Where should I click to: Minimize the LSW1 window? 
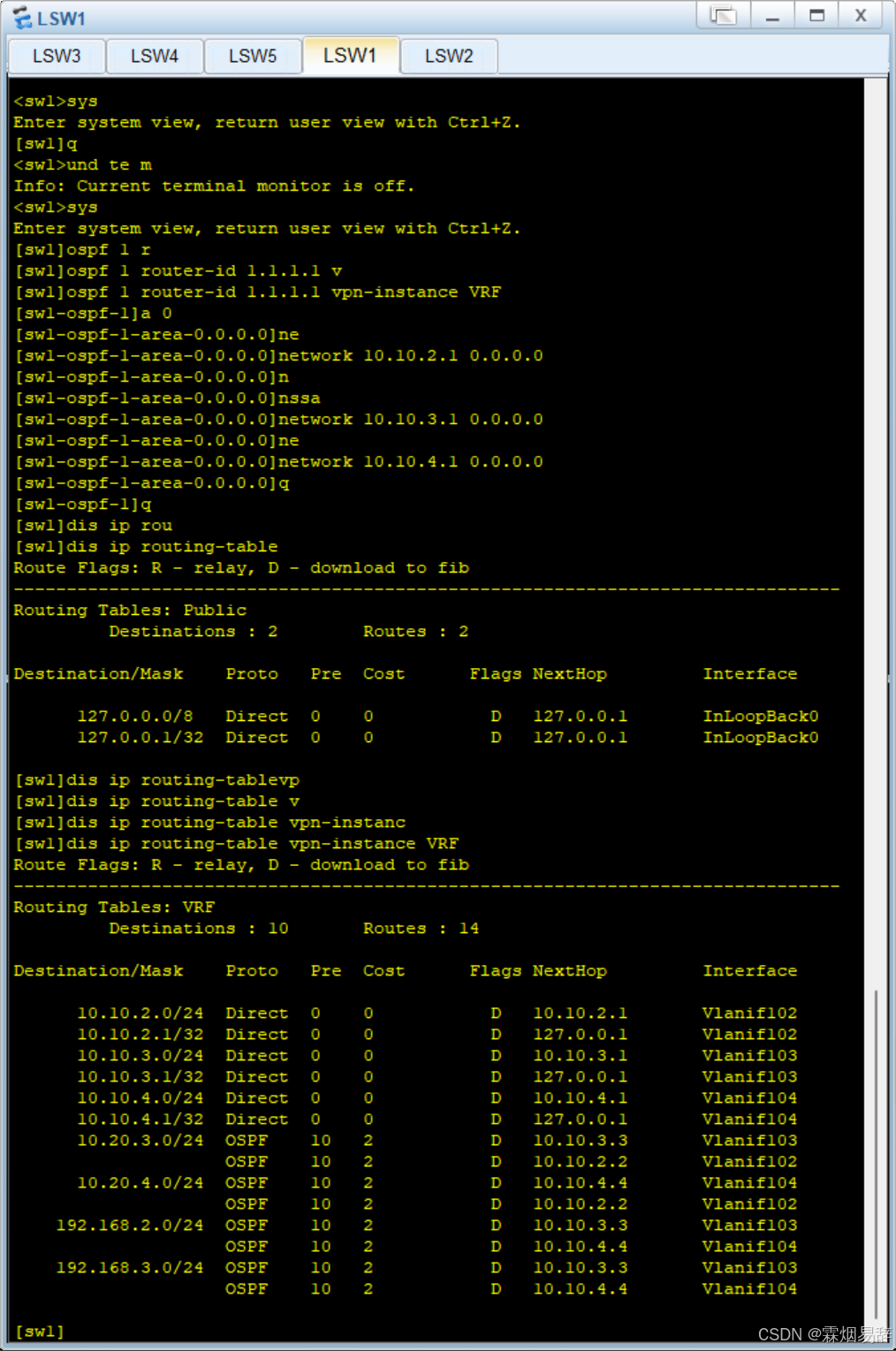(x=772, y=15)
